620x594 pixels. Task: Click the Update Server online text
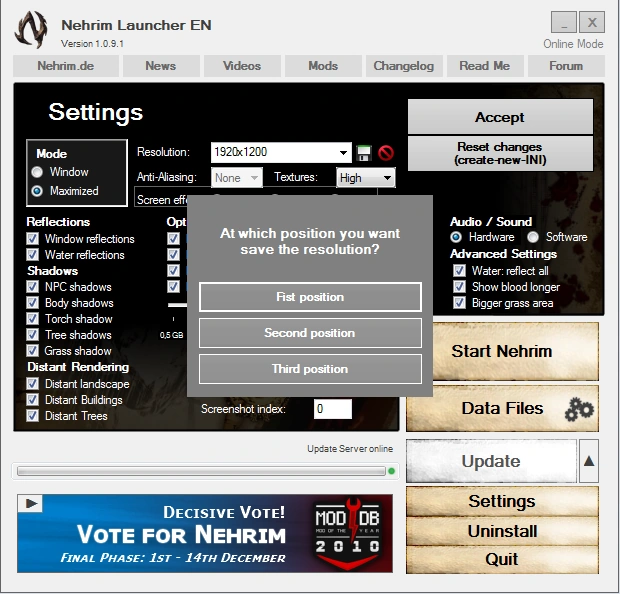(x=350, y=449)
